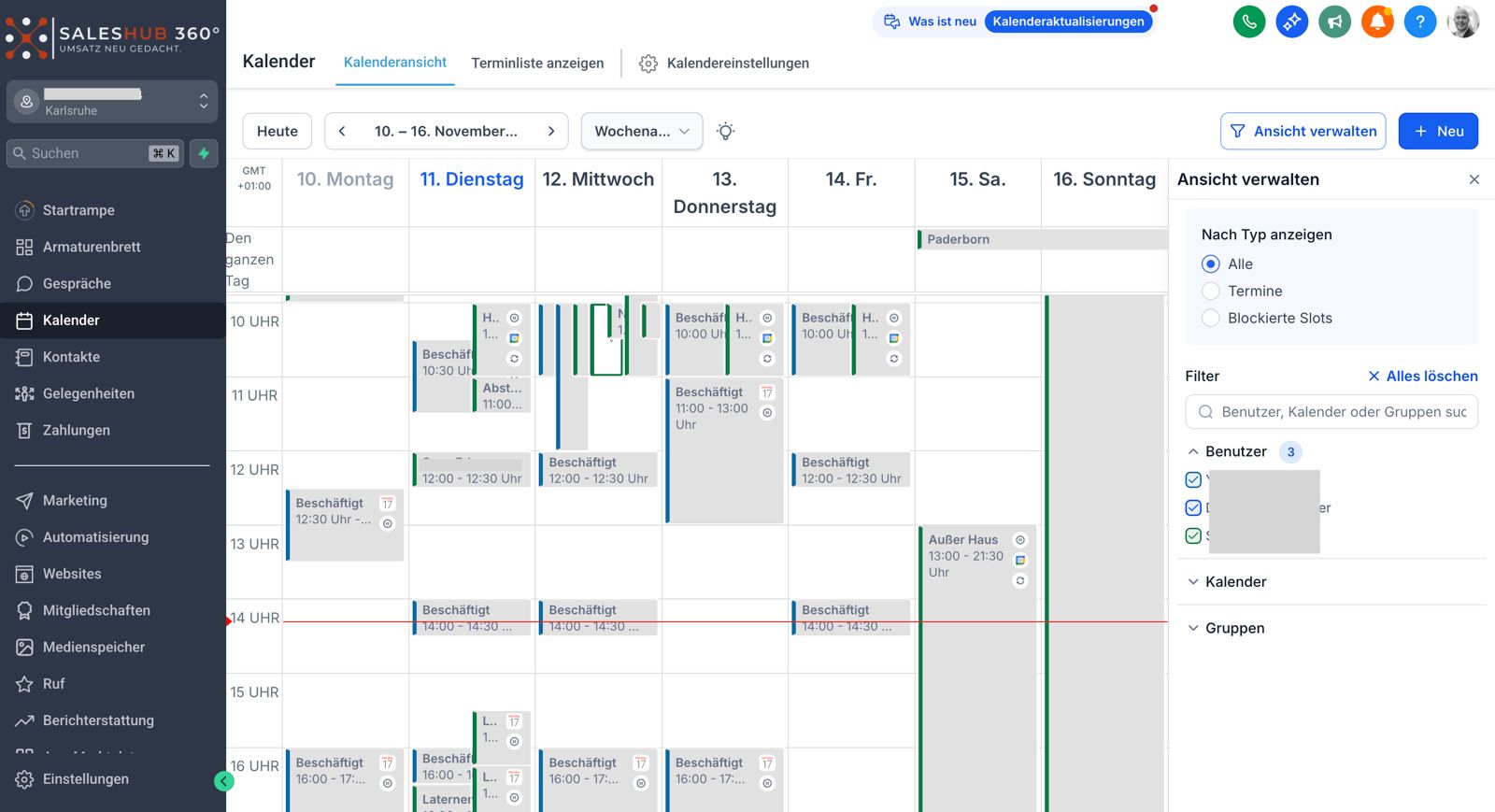Click the Heute button
The width and height of the screenshot is (1495, 812).
coord(278,132)
